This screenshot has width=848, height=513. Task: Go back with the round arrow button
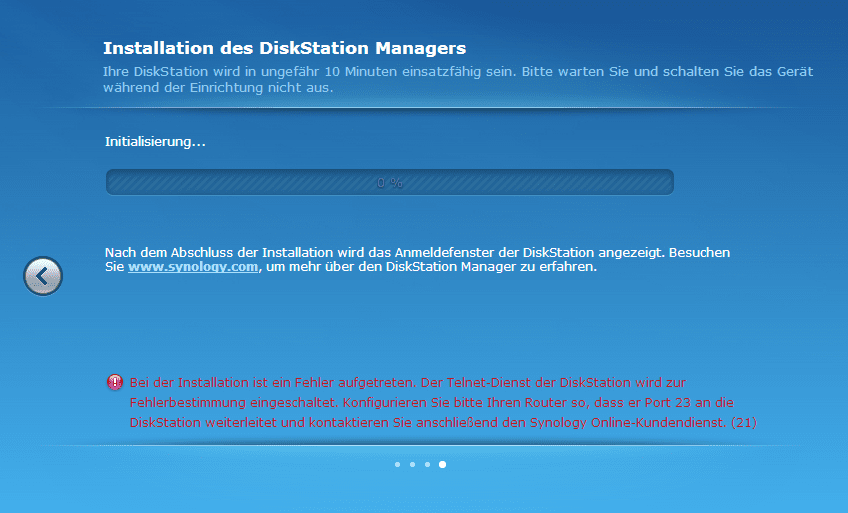click(x=43, y=276)
